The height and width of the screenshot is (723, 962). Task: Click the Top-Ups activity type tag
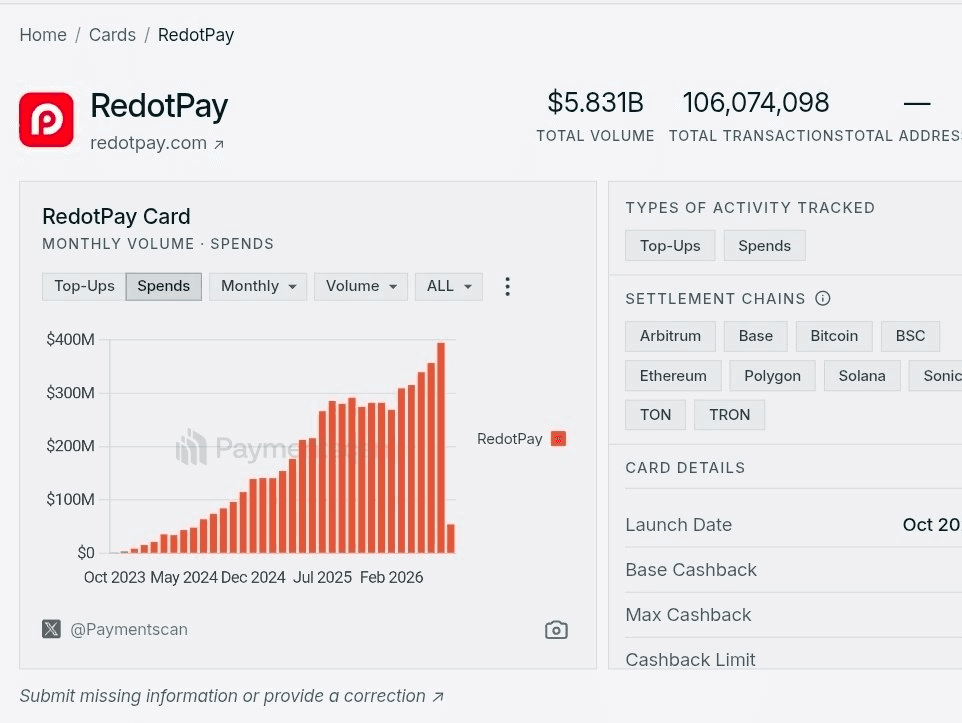[670, 246]
